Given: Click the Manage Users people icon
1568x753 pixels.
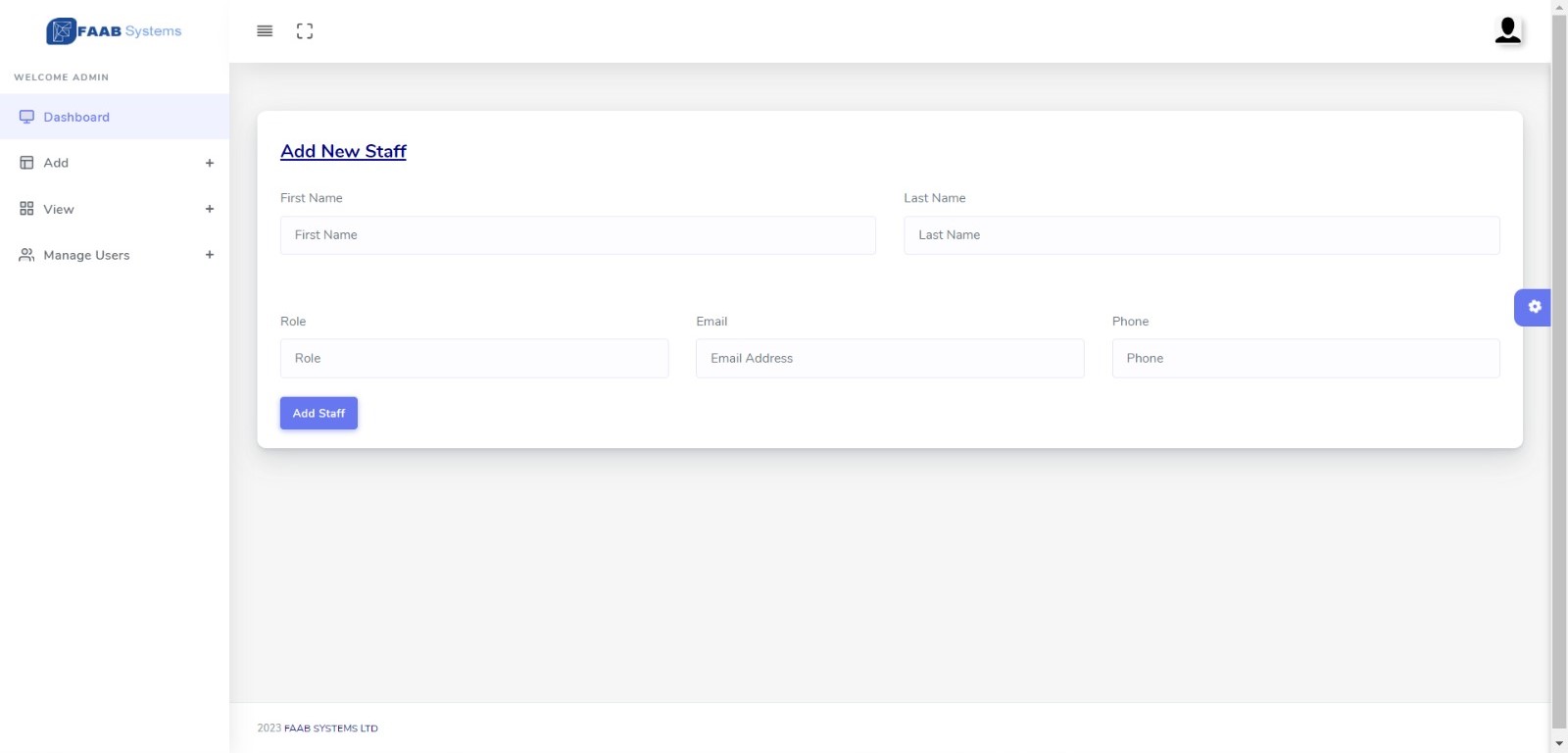Looking at the screenshot, I should (x=26, y=255).
